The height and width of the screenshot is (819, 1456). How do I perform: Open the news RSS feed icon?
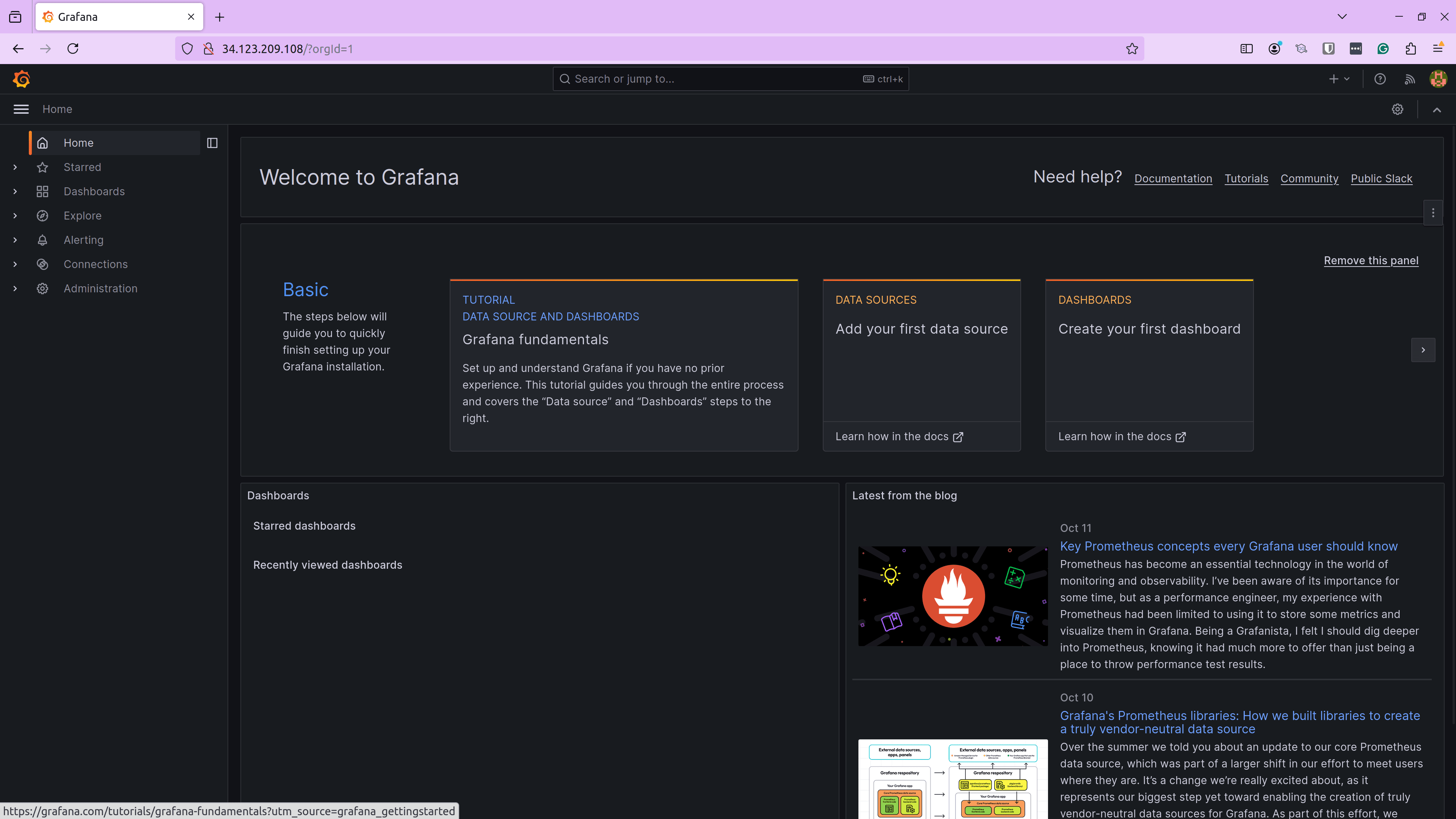point(1410,79)
